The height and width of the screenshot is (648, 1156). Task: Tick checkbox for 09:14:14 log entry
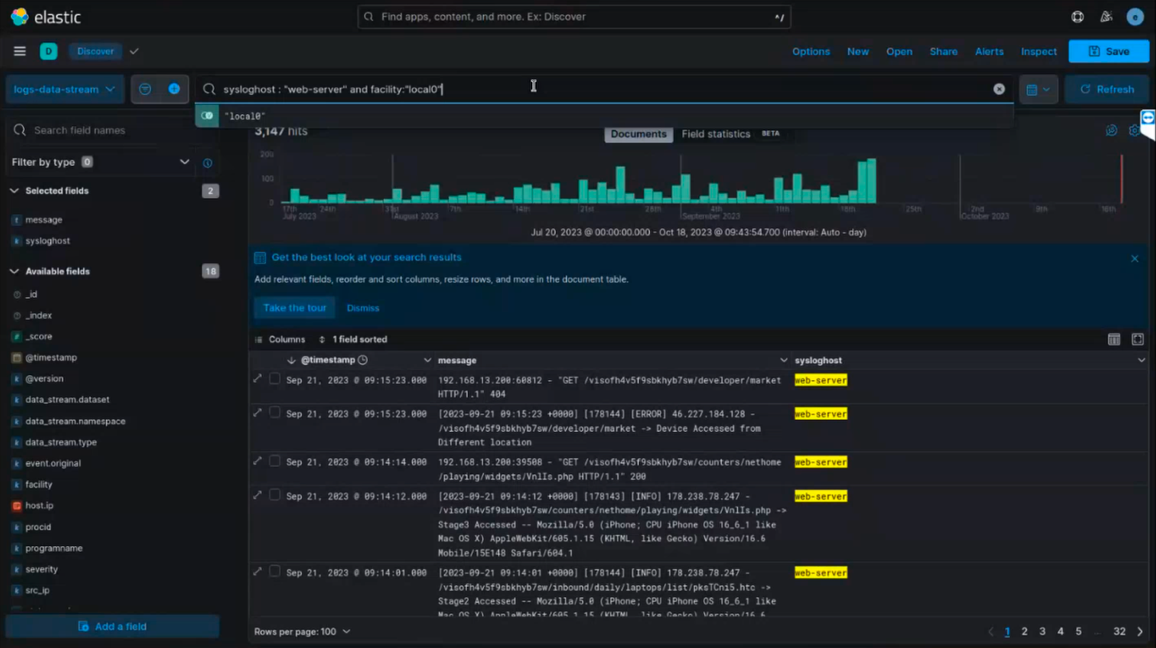click(x=275, y=462)
